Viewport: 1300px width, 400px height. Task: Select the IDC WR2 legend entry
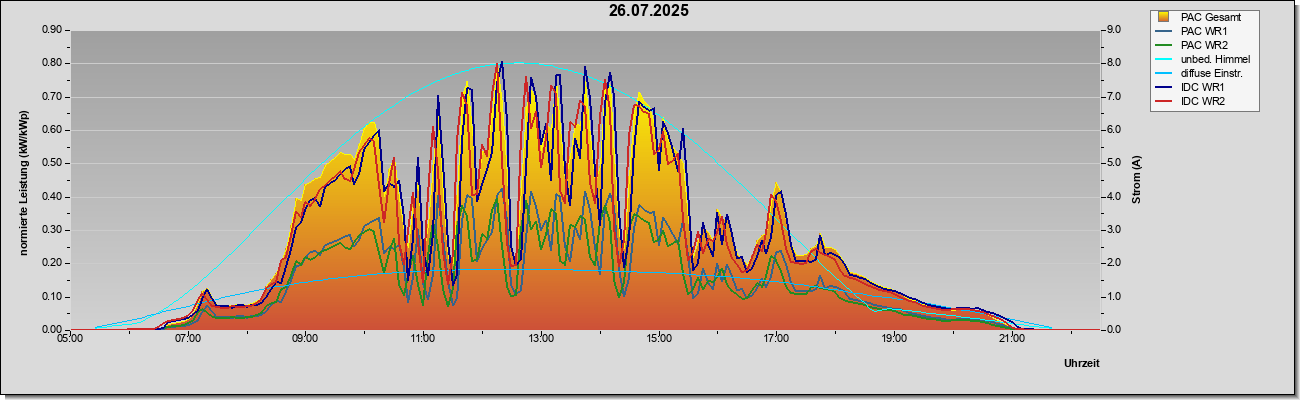tap(1203, 101)
